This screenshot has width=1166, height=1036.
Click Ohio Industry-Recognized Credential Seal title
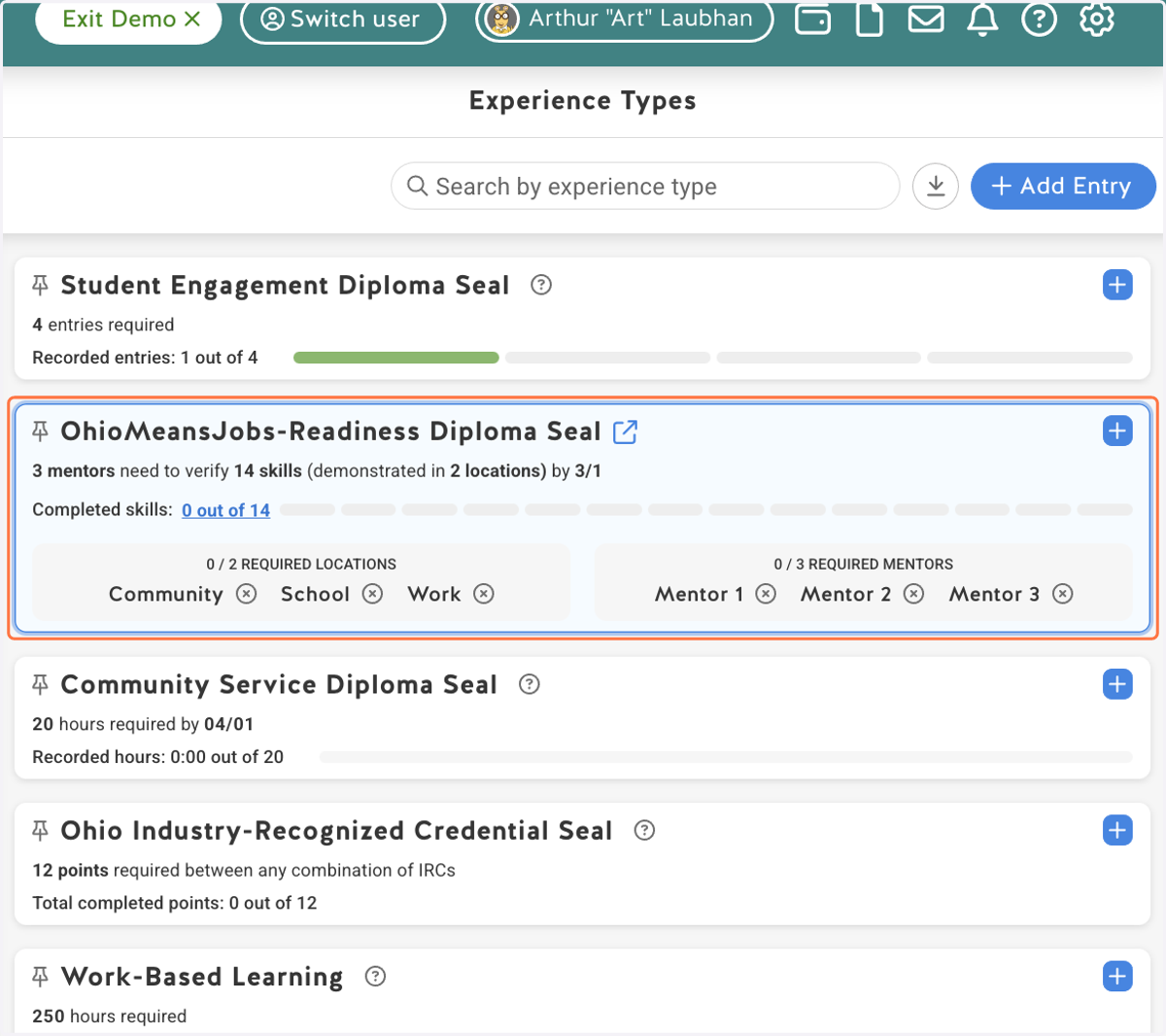336,831
